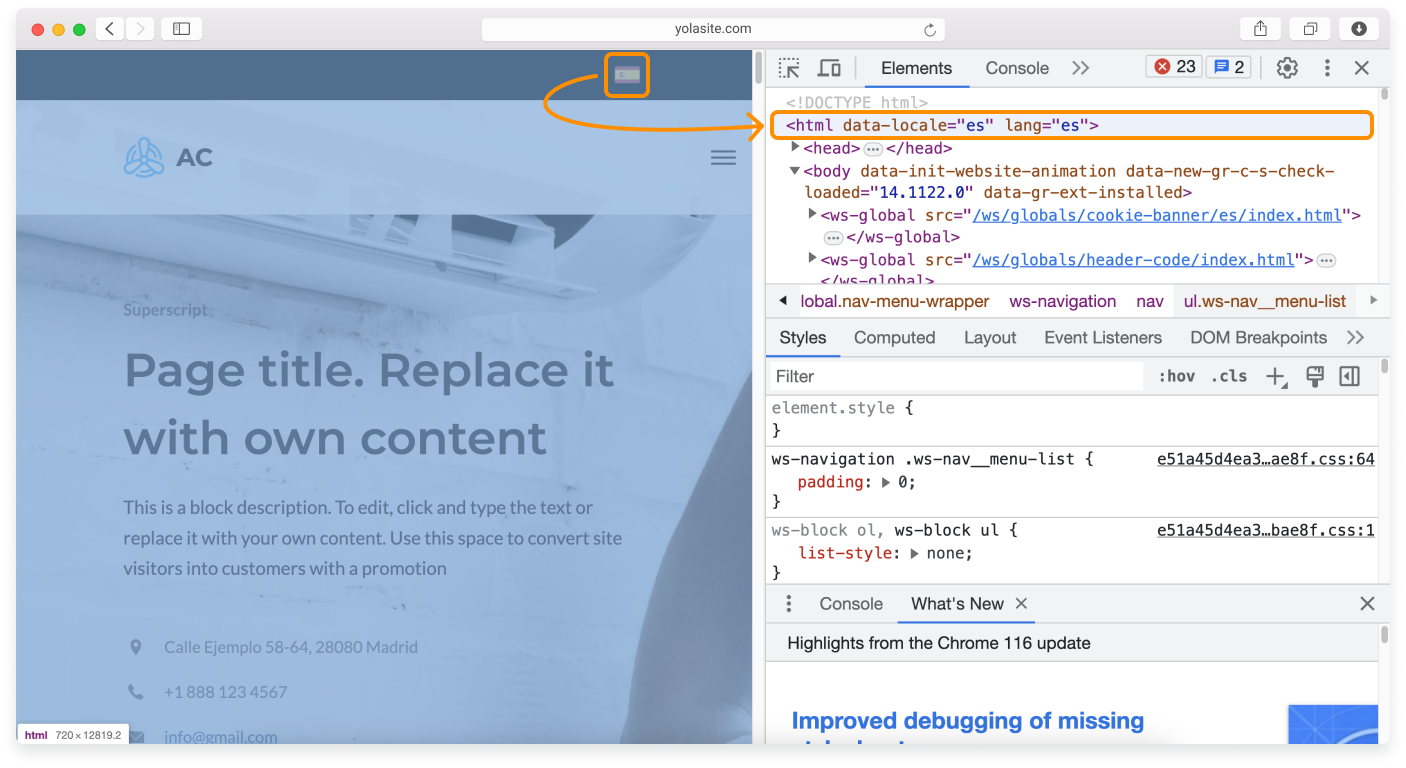Activate the inspect element picker icon

click(789, 68)
